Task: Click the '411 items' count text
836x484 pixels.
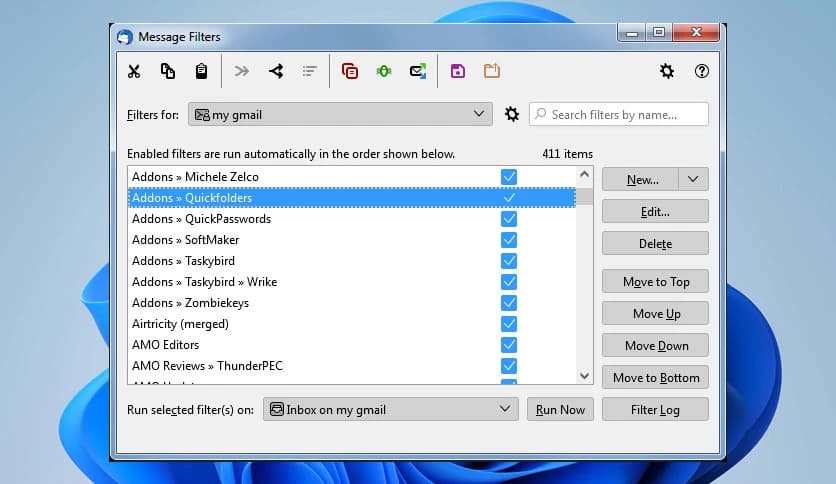Action: (x=567, y=154)
